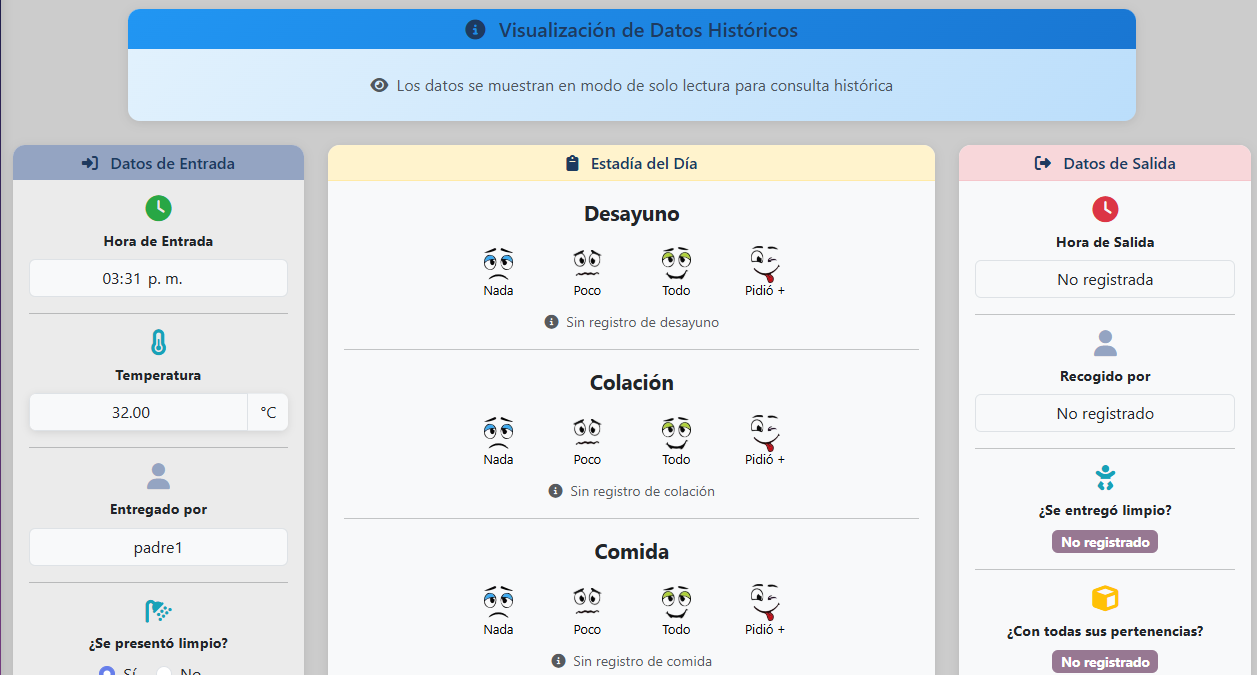1257x675 pixels.
Task: Click the Hora de Entrada field showing 03:31 p.m.
Action: [x=158, y=278]
